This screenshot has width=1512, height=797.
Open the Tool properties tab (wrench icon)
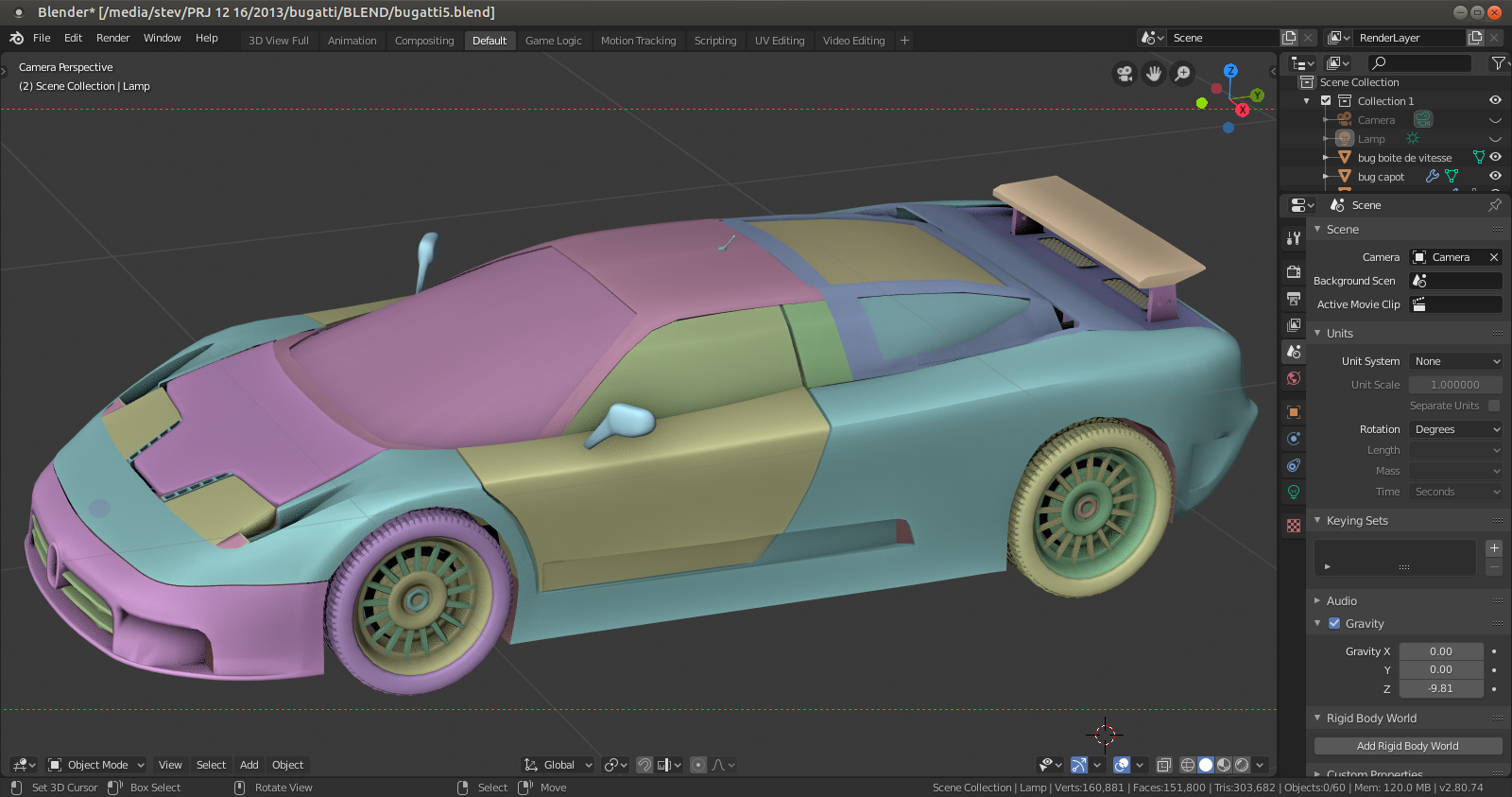point(1294,238)
